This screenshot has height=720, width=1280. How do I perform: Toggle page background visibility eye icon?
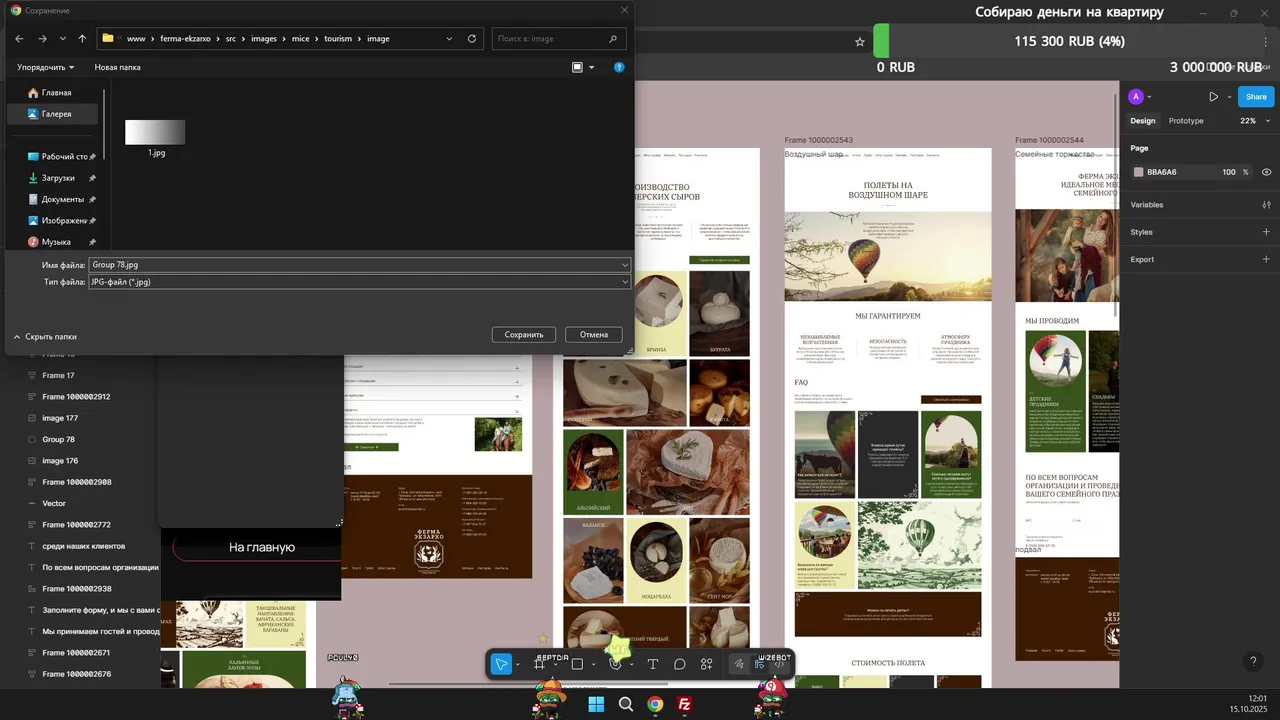[1266, 172]
